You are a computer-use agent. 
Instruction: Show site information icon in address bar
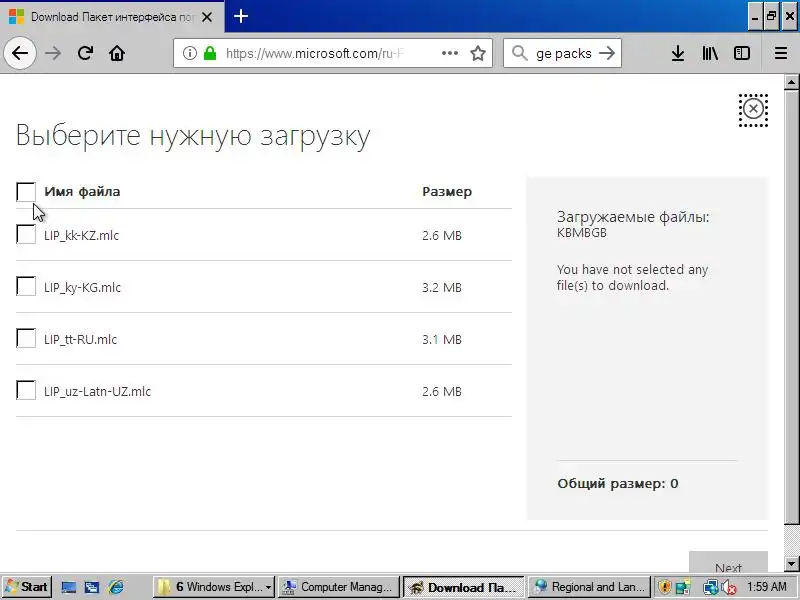tap(190, 53)
